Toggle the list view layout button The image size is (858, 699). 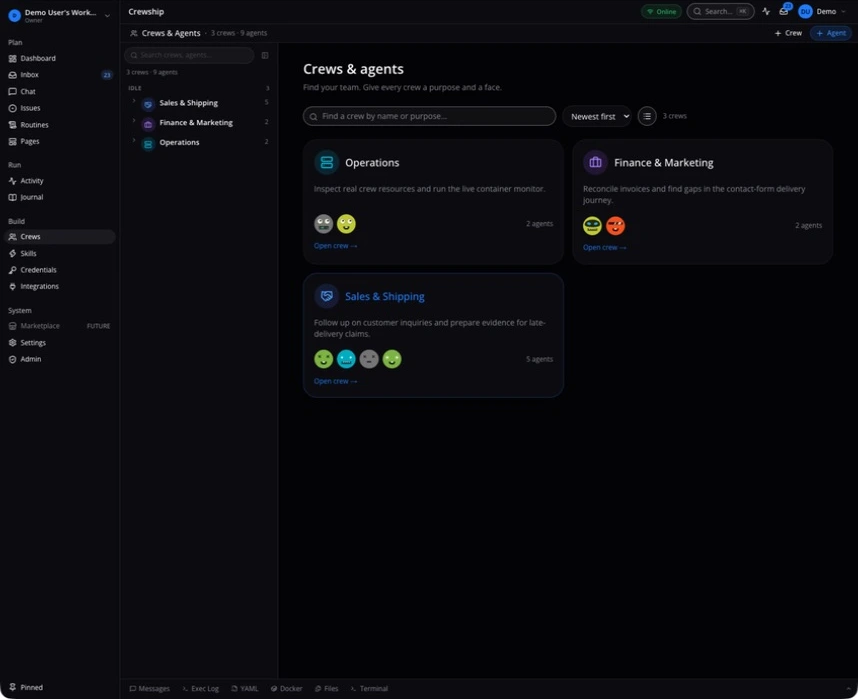647,116
